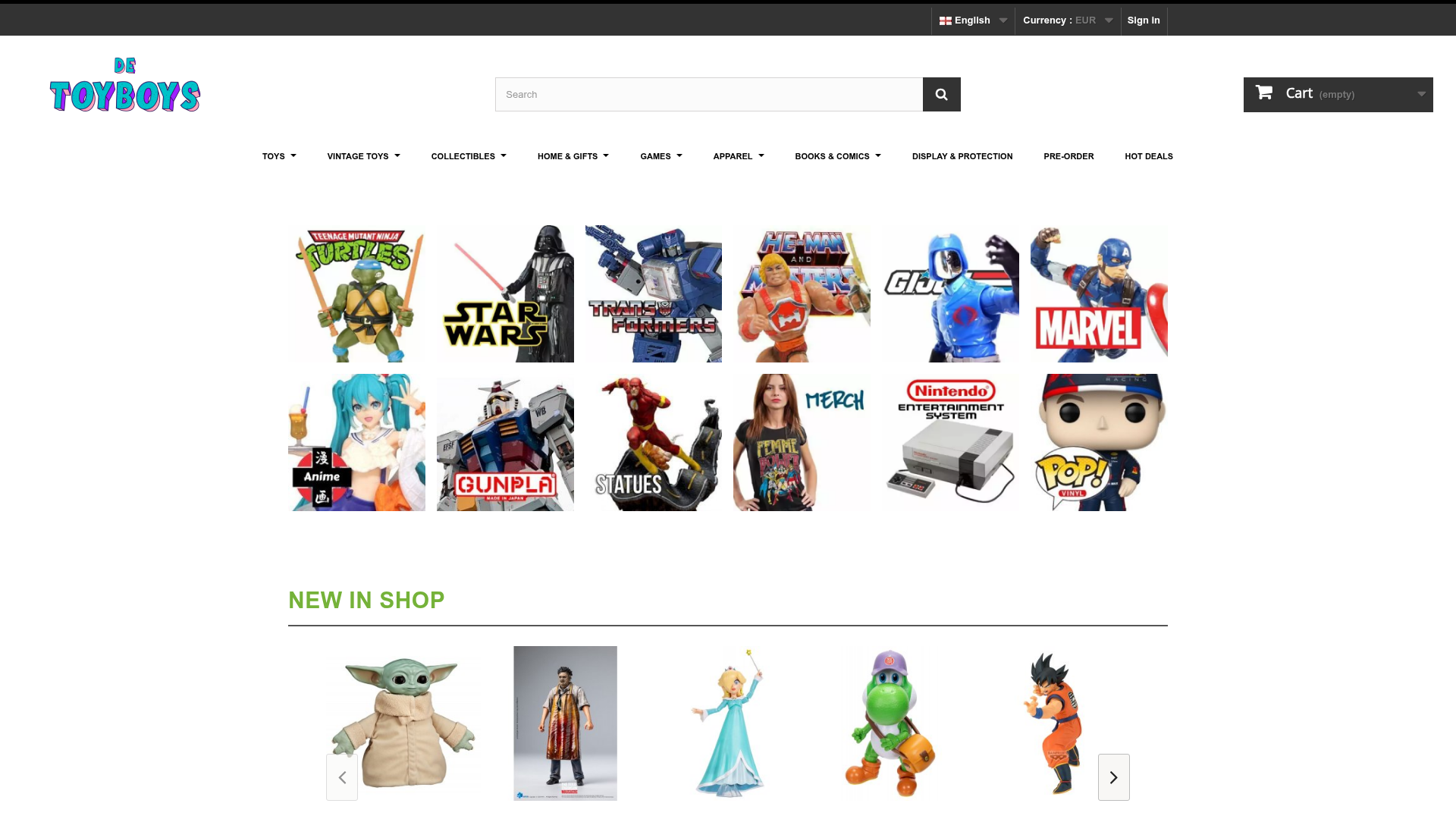
Task: Open Teenage Mutant Ninja Turtles category tile
Action: coord(356,293)
